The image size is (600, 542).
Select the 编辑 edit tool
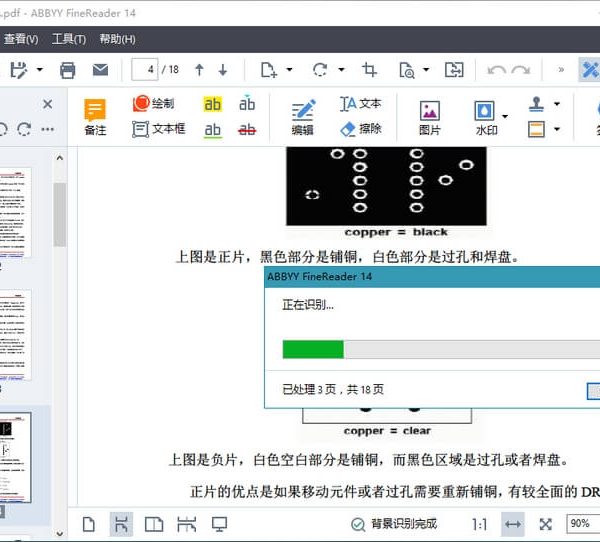tap(302, 116)
